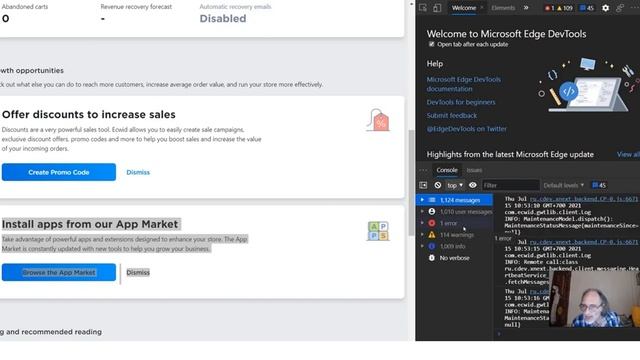Open DevTools settings gear
This screenshot has height=360, width=640.
tap(605, 8)
